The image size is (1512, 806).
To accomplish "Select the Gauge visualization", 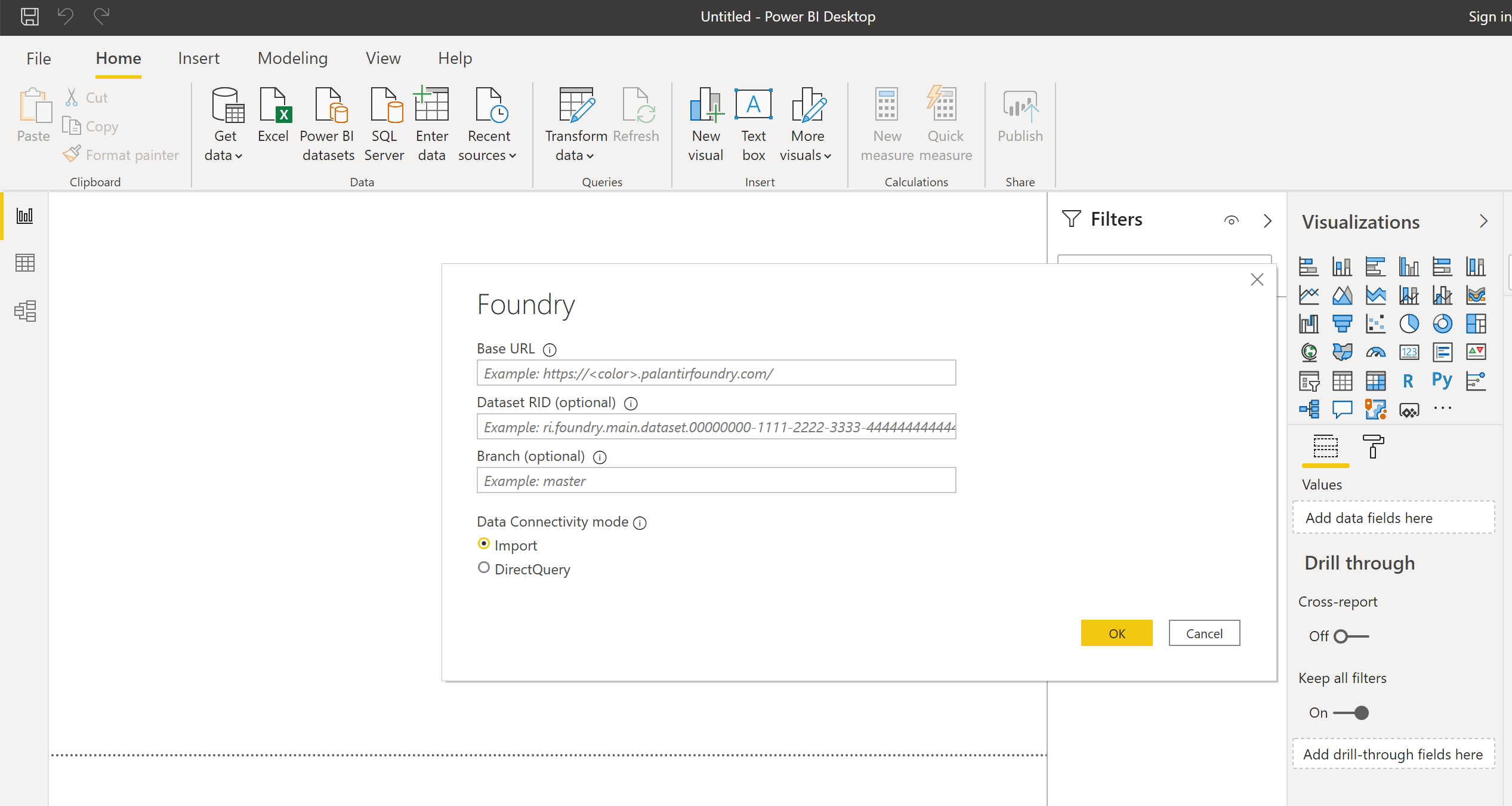I will click(x=1376, y=352).
